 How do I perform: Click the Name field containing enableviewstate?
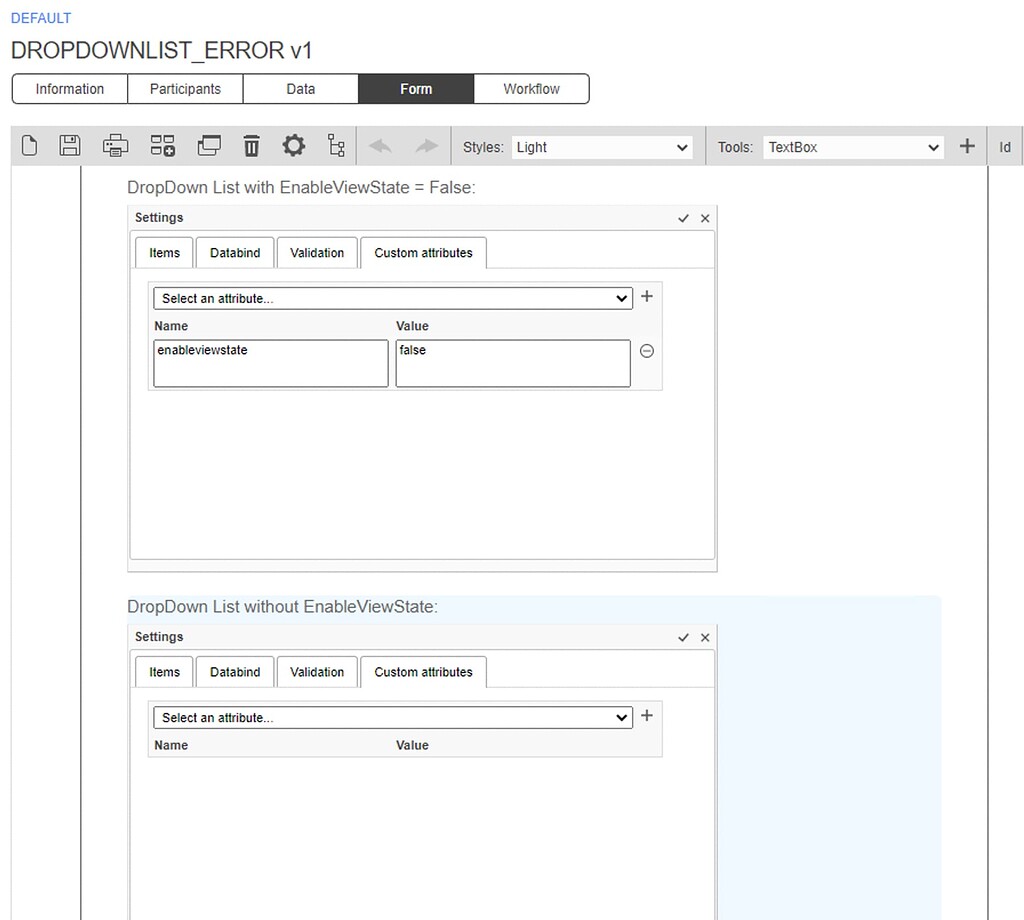click(270, 362)
